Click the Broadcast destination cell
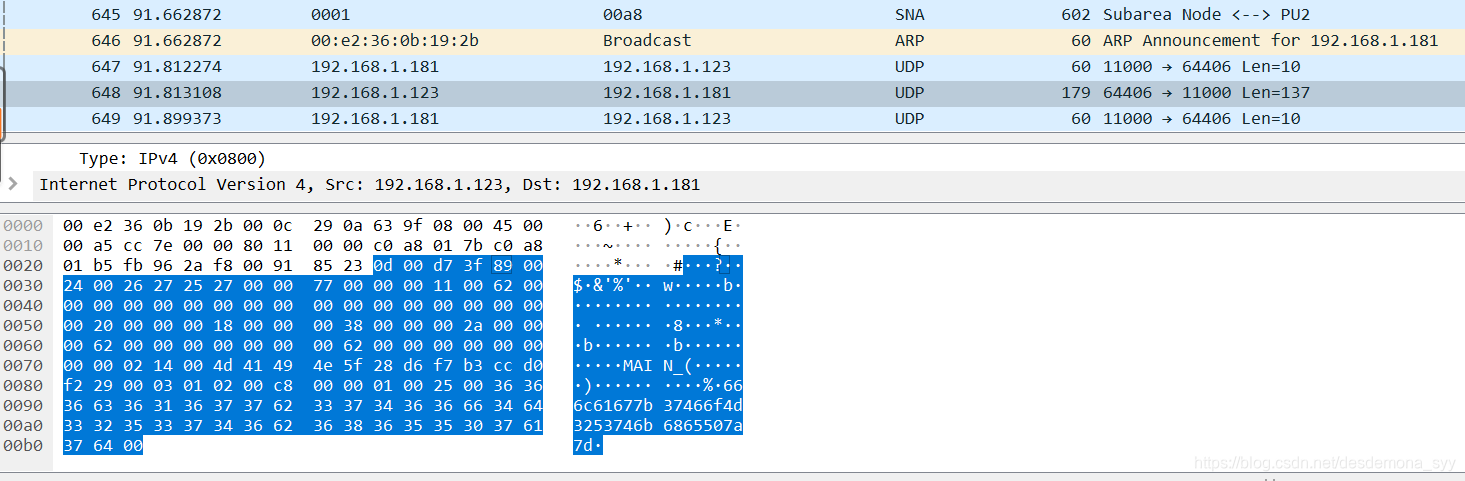Image resolution: width=1465 pixels, height=481 pixels. point(647,41)
